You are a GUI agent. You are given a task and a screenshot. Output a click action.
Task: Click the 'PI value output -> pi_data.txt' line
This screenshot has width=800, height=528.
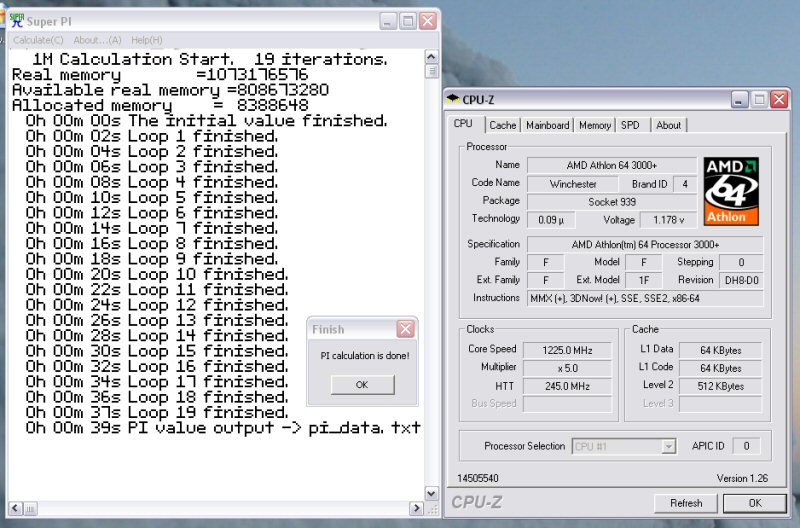(223, 428)
